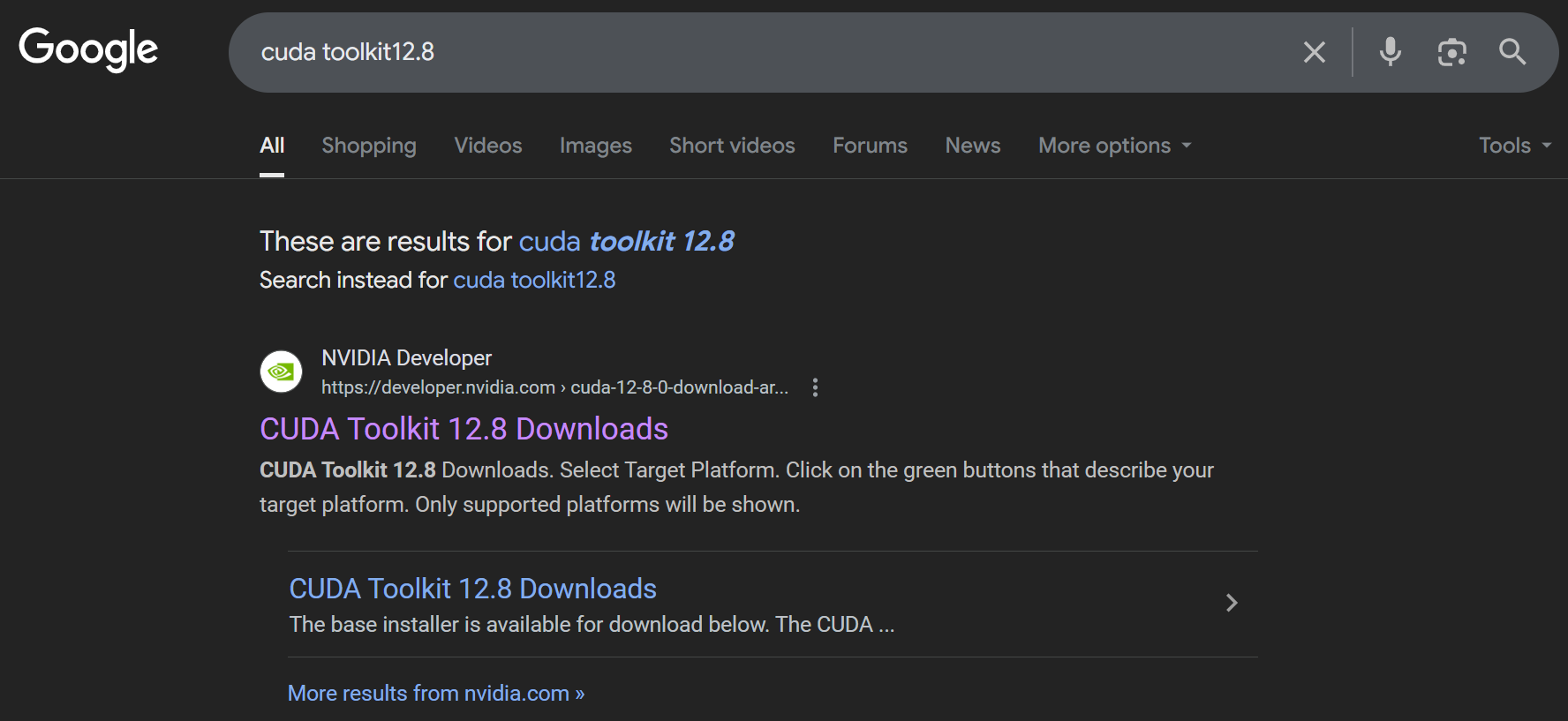Search instead for cuda toolkit12.8 link
Screen dimensions: 1568x721
534,280
